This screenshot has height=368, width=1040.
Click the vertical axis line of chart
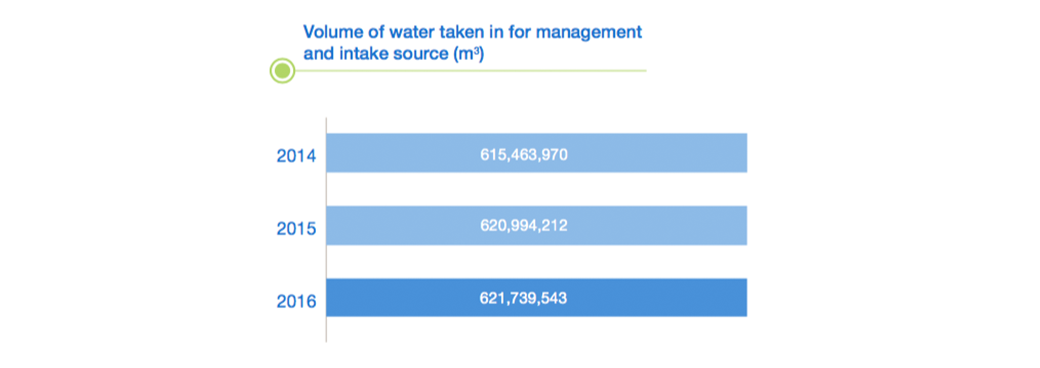[326, 230]
